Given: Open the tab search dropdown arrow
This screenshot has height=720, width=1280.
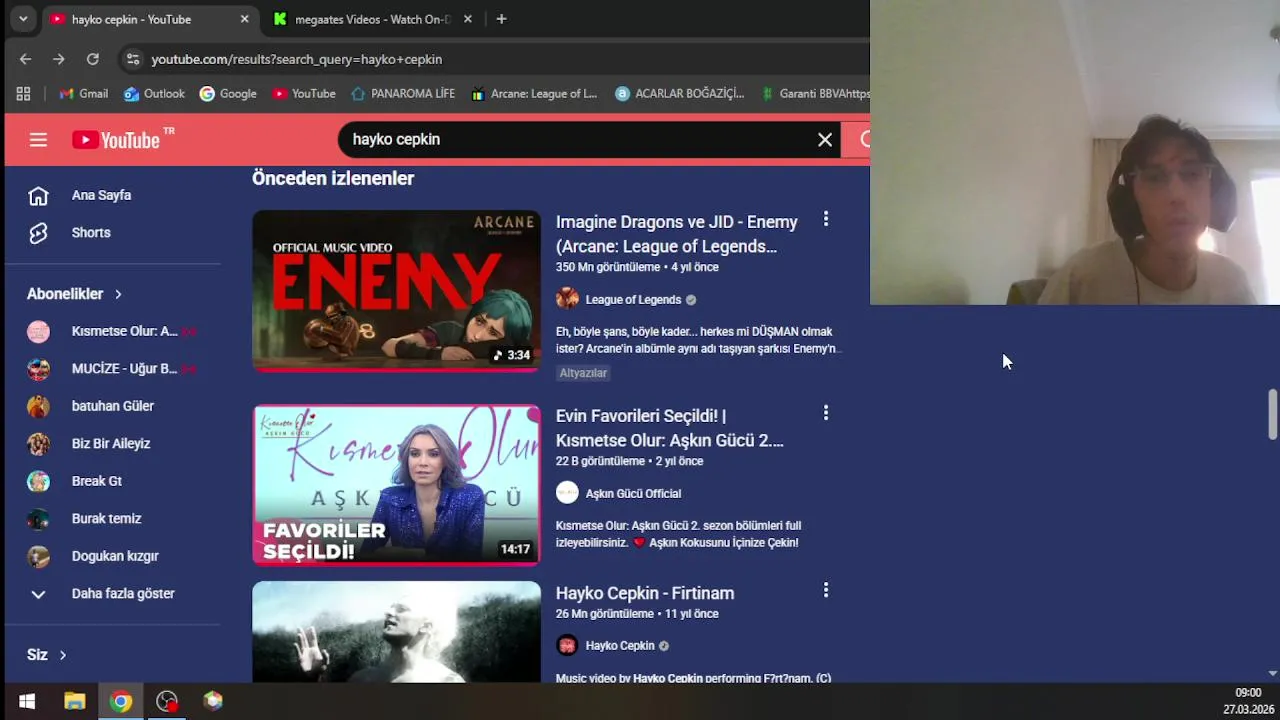Looking at the screenshot, I should coord(22,19).
